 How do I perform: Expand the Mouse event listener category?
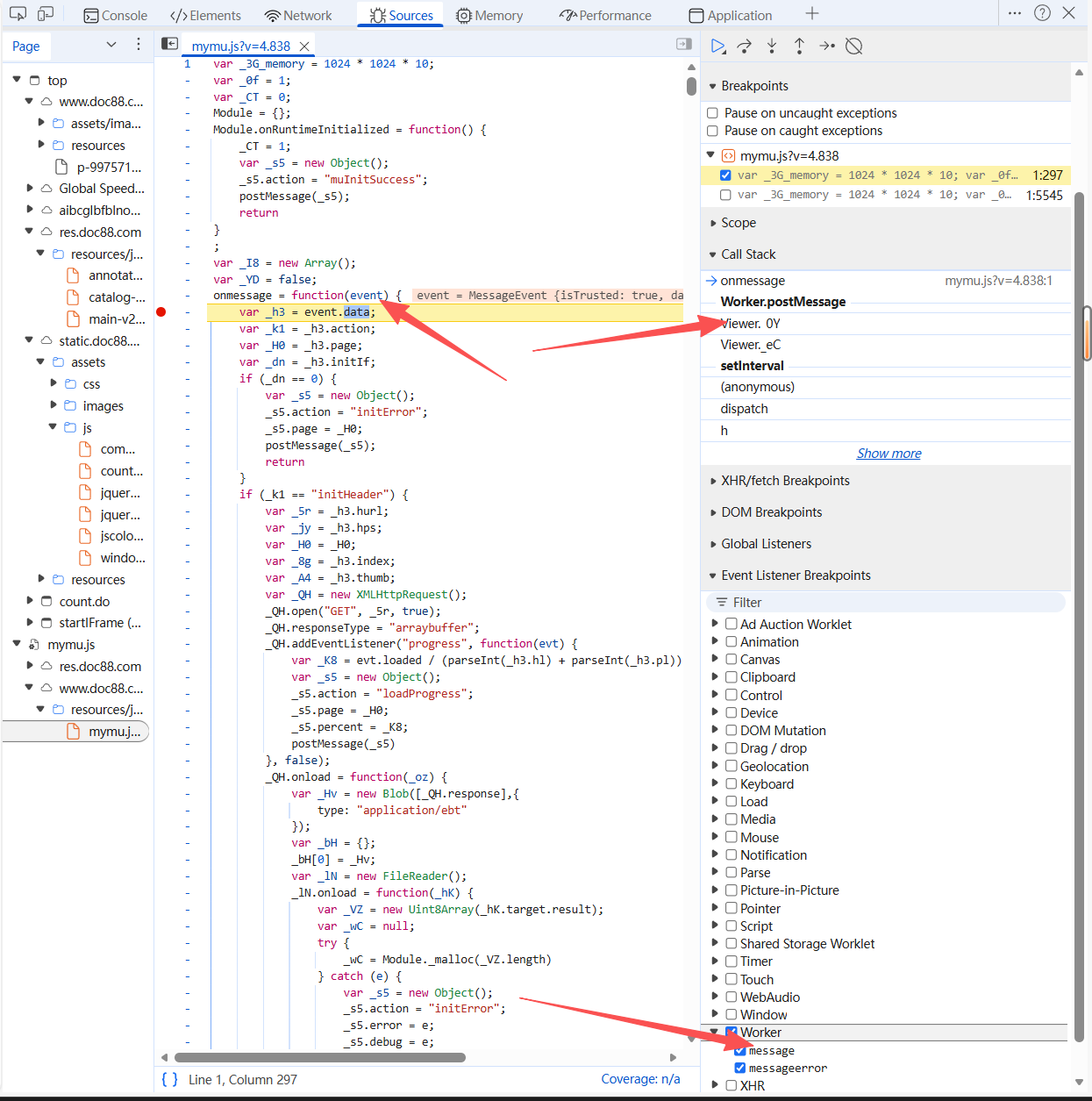coord(715,837)
